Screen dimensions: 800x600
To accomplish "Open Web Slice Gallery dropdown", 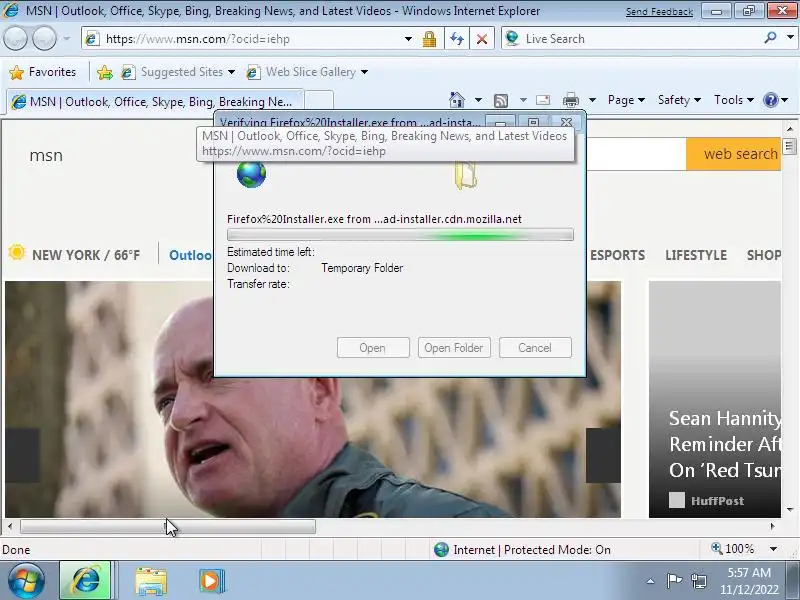I will [x=307, y=72].
